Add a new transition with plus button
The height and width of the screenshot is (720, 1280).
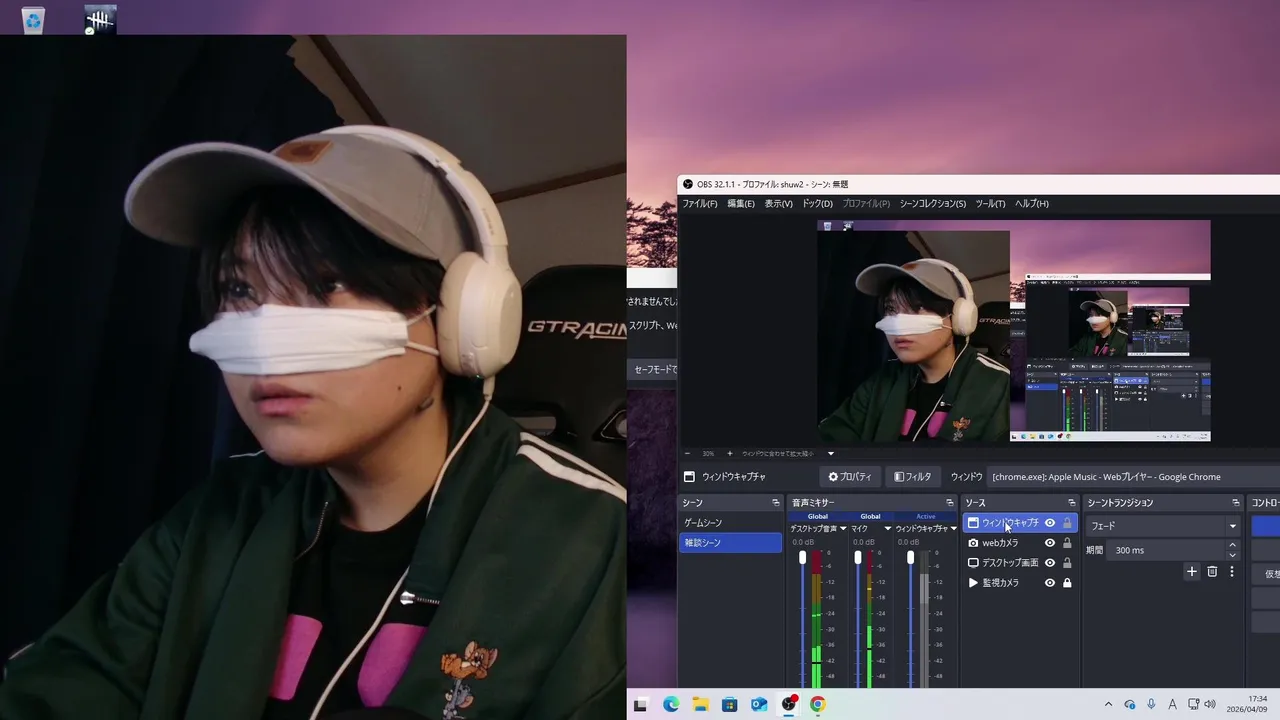(x=1192, y=572)
